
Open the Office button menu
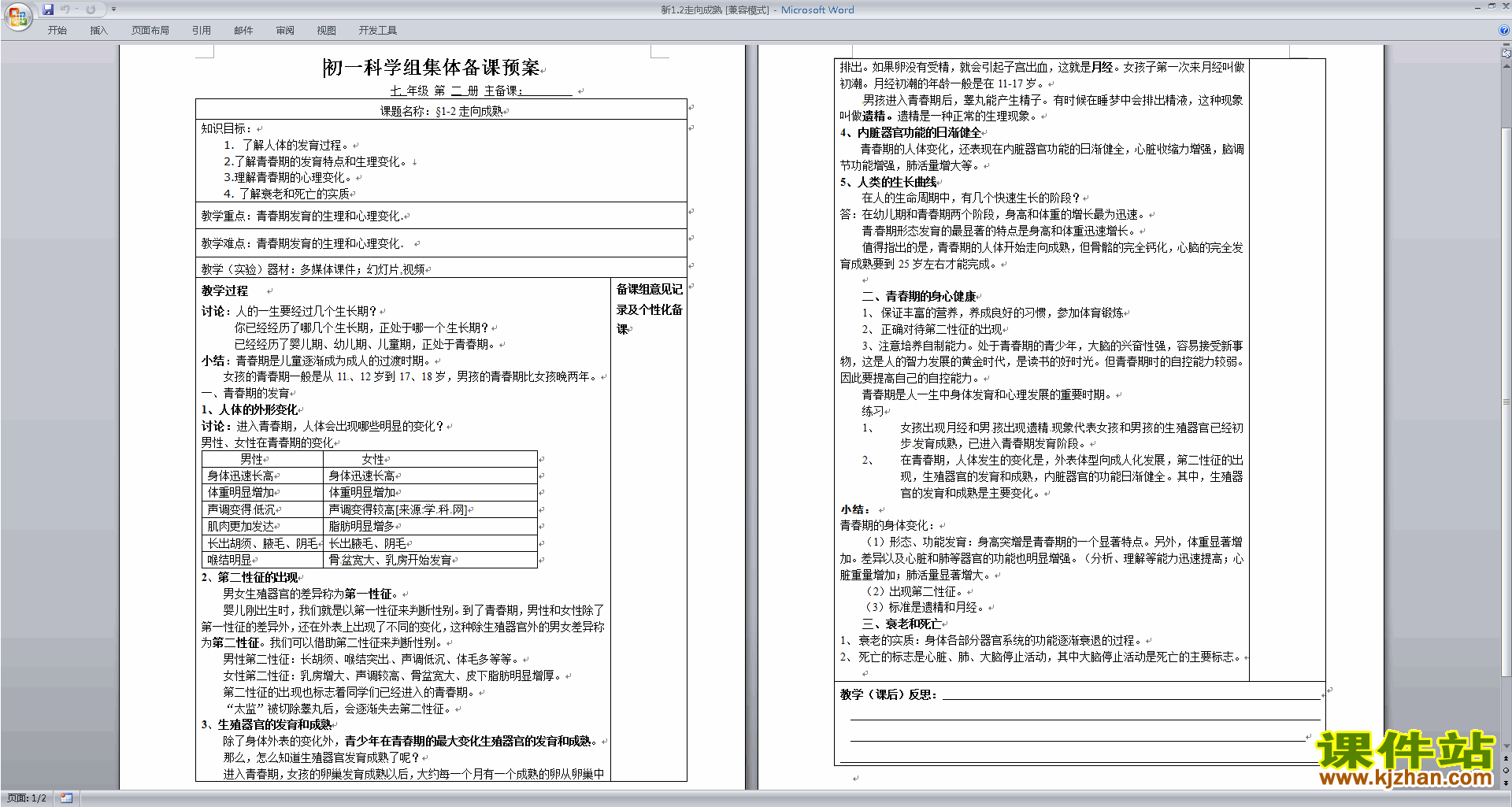(x=17, y=17)
